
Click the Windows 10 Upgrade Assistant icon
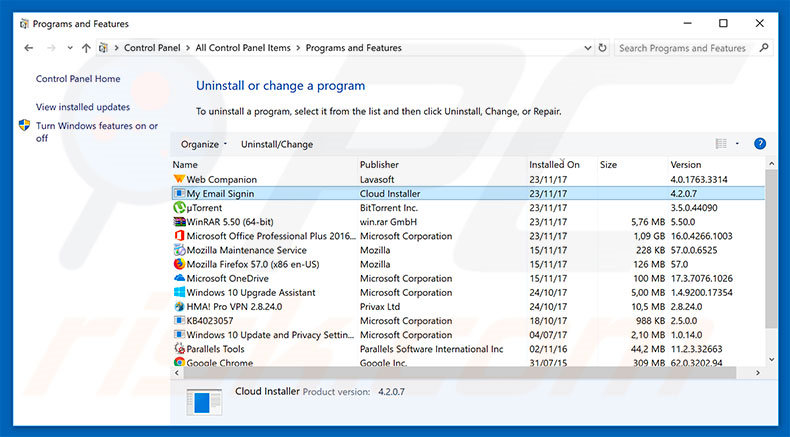coord(179,292)
